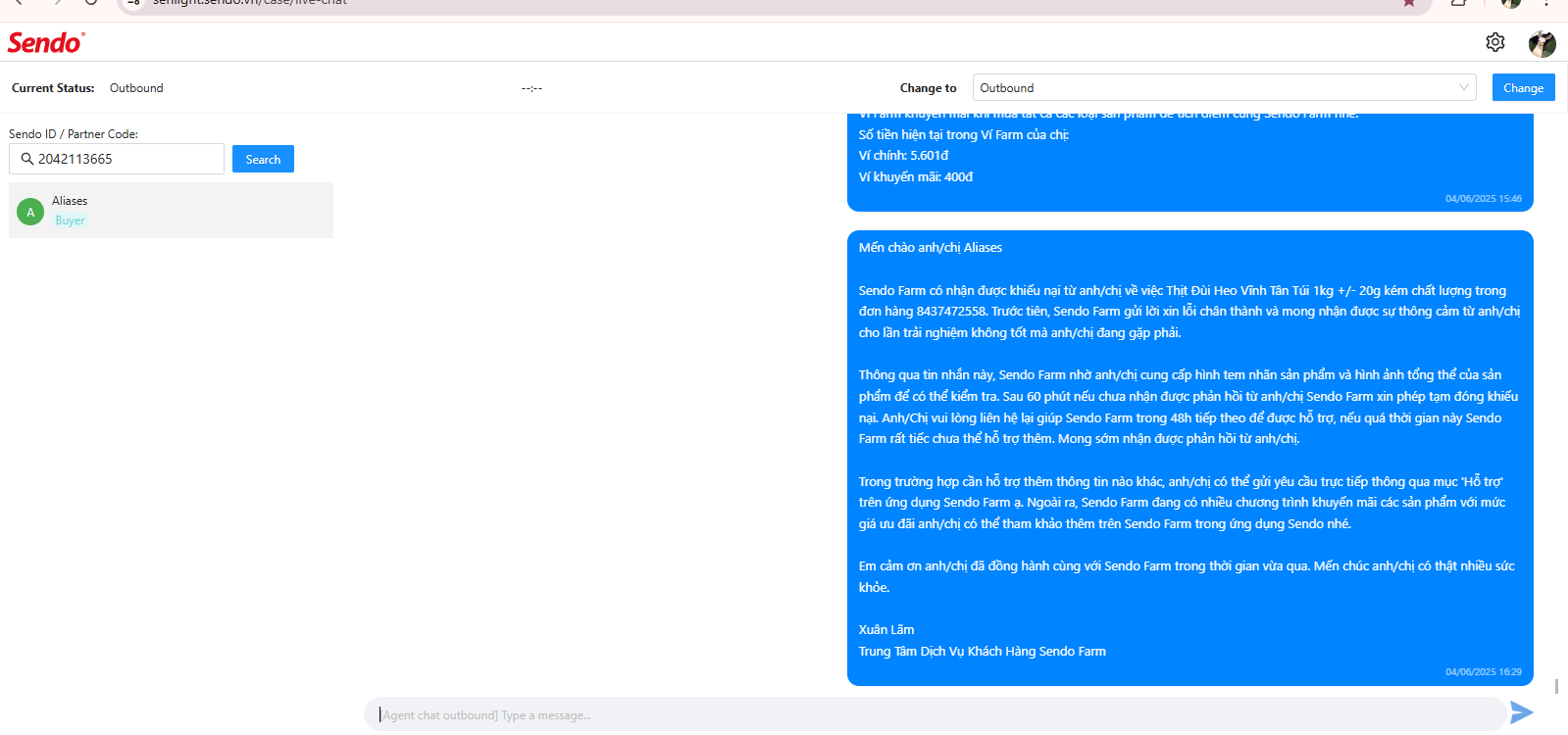Click the signature name Xuân Lãm
This screenshot has width=1568, height=735.
pyautogui.click(x=886, y=630)
